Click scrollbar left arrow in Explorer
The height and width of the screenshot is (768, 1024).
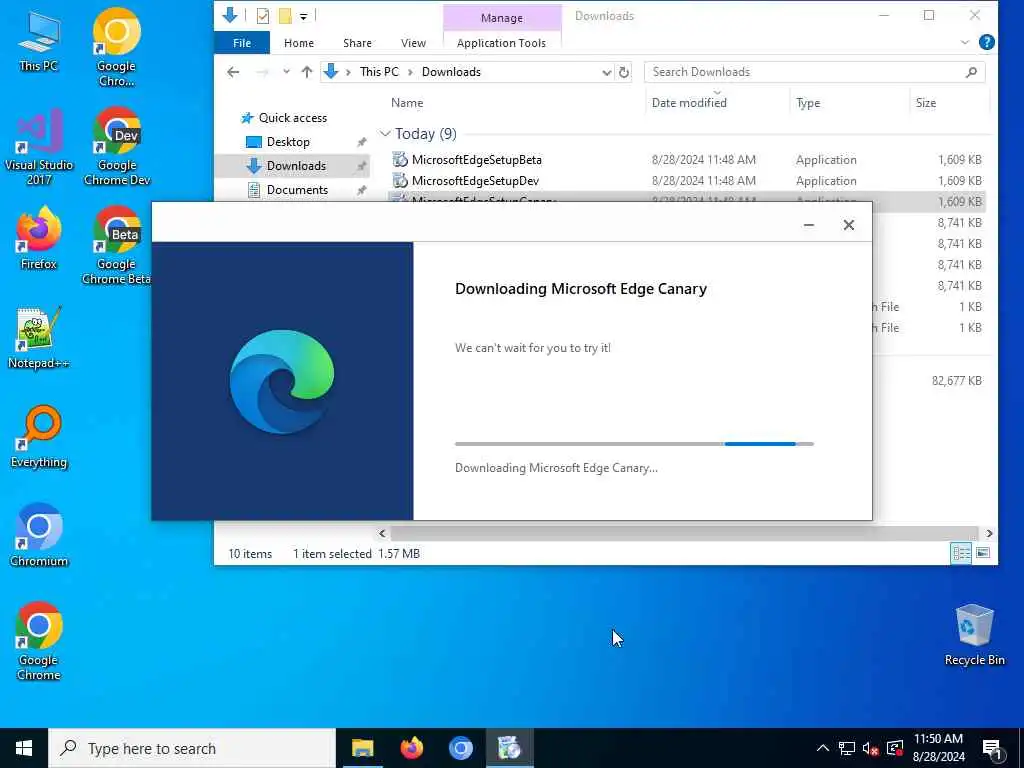point(382,534)
